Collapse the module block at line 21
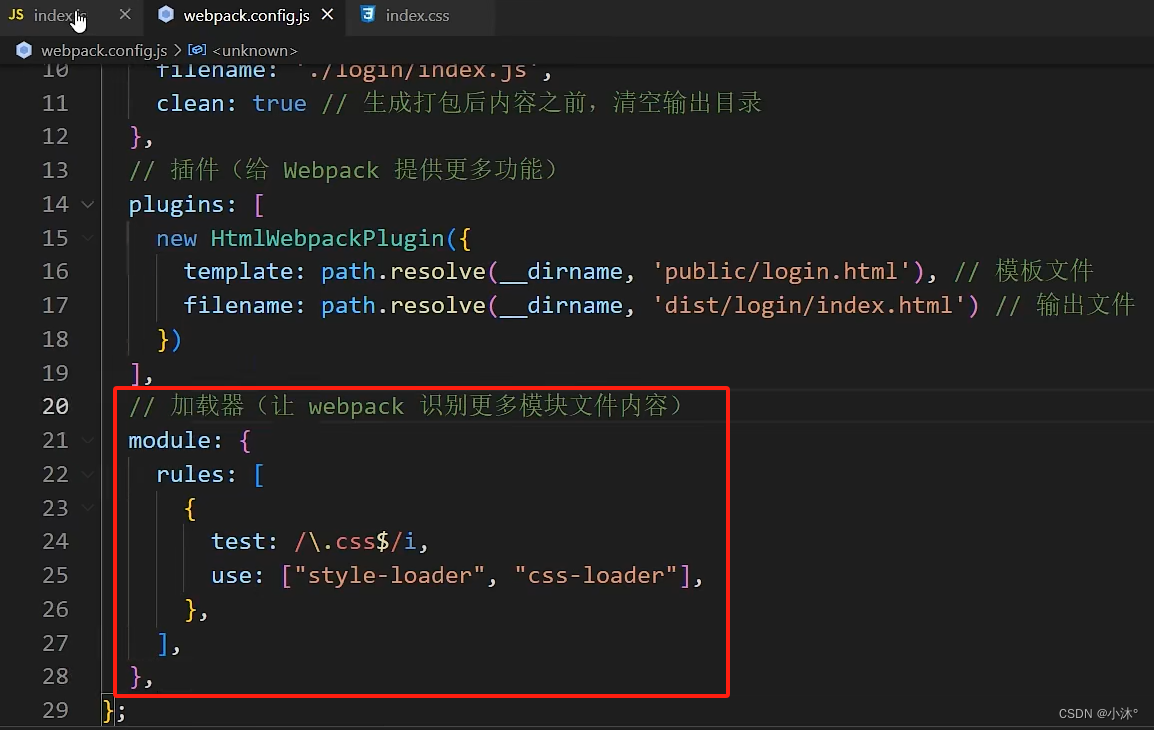Viewport: 1154px width, 730px height. [x=87, y=440]
